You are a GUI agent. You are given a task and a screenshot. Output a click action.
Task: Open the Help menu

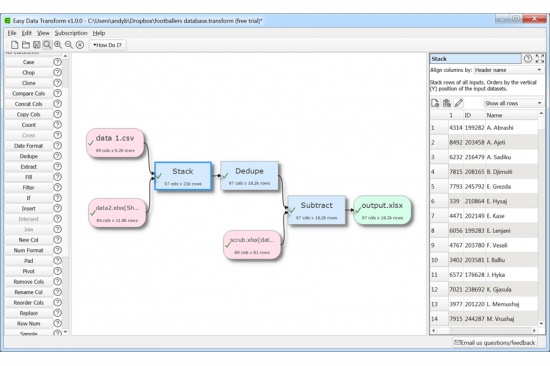(99, 33)
